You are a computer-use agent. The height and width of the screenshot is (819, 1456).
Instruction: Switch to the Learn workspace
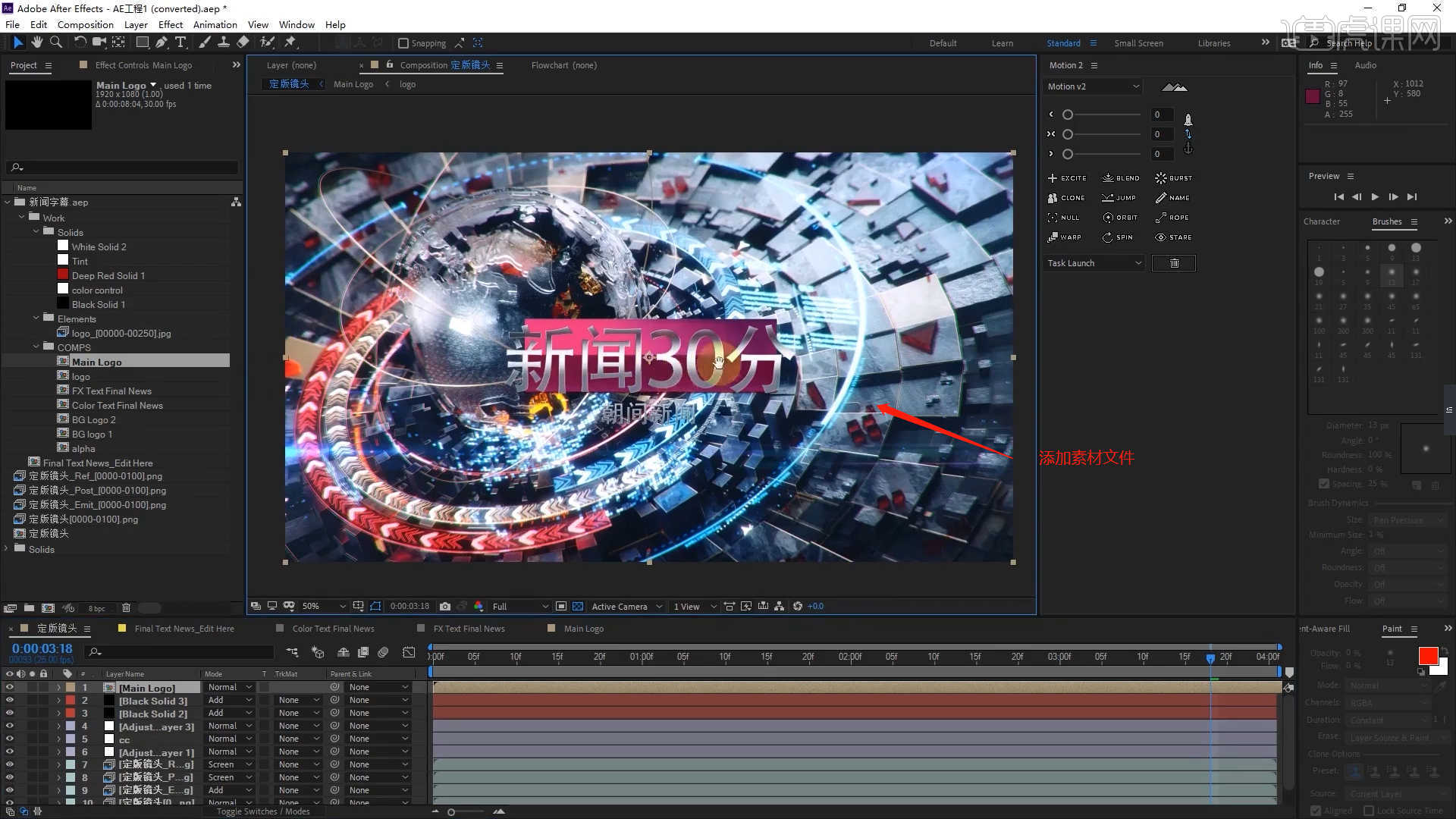[1002, 43]
